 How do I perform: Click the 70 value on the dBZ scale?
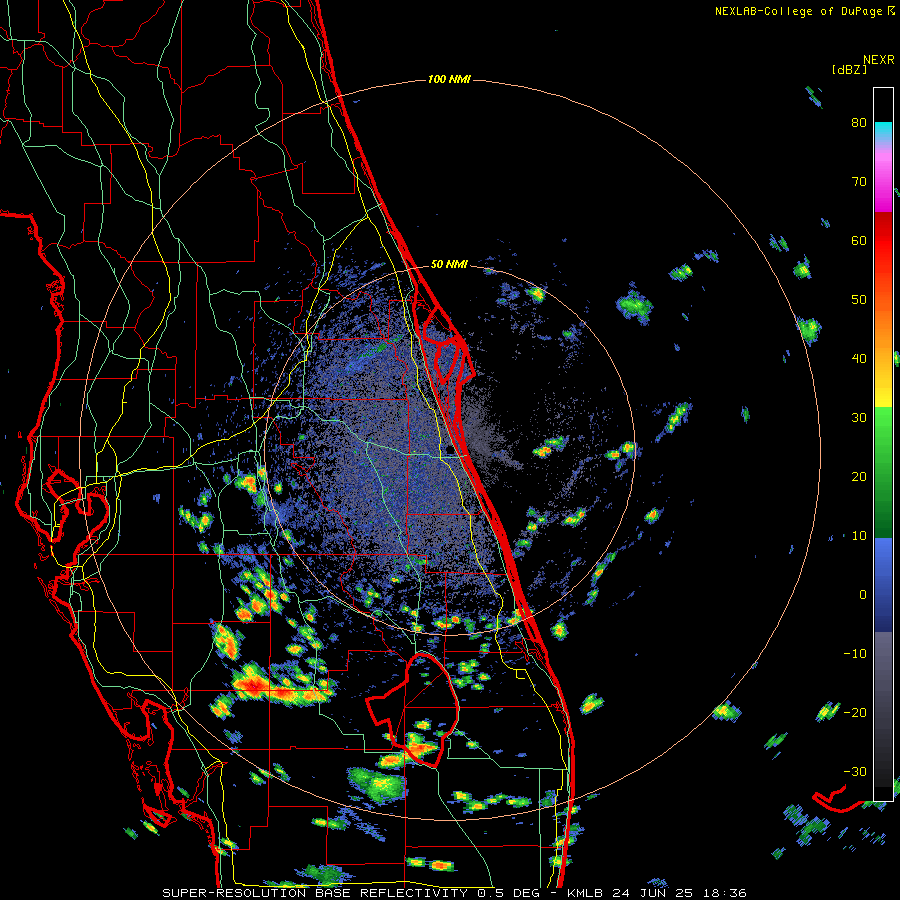(x=859, y=182)
